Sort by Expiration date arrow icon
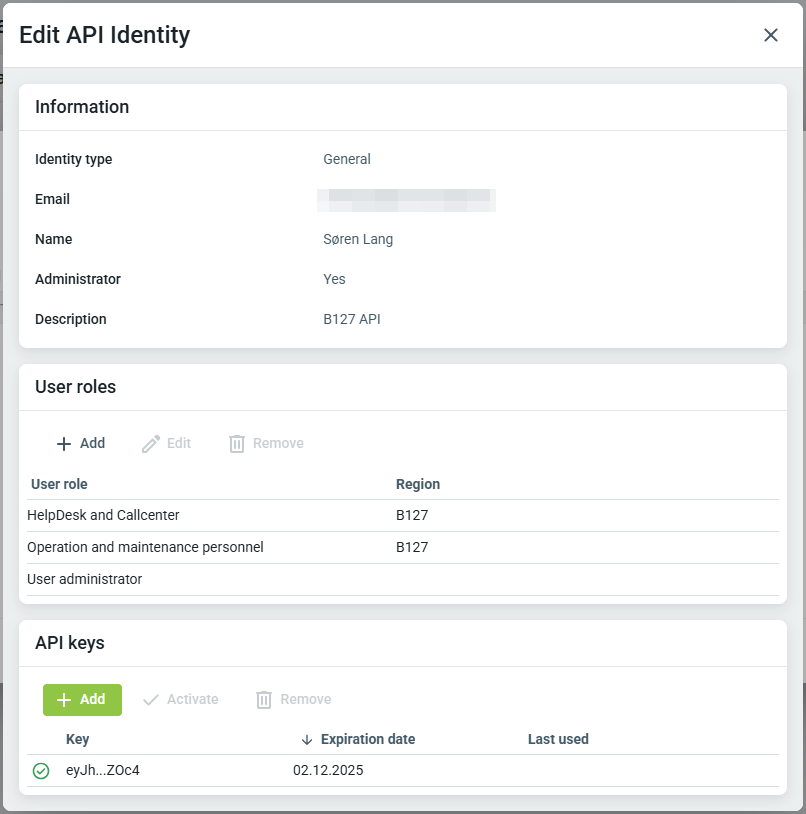 pyautogui.click(x=307, y=740)
